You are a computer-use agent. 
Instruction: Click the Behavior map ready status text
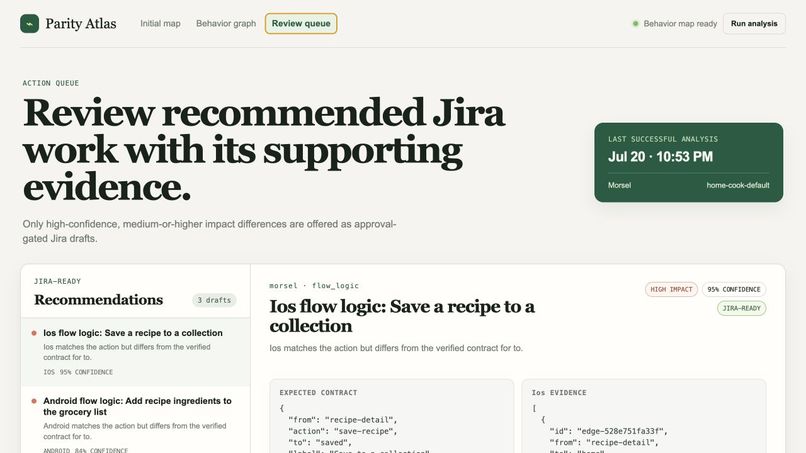[680, 24]
